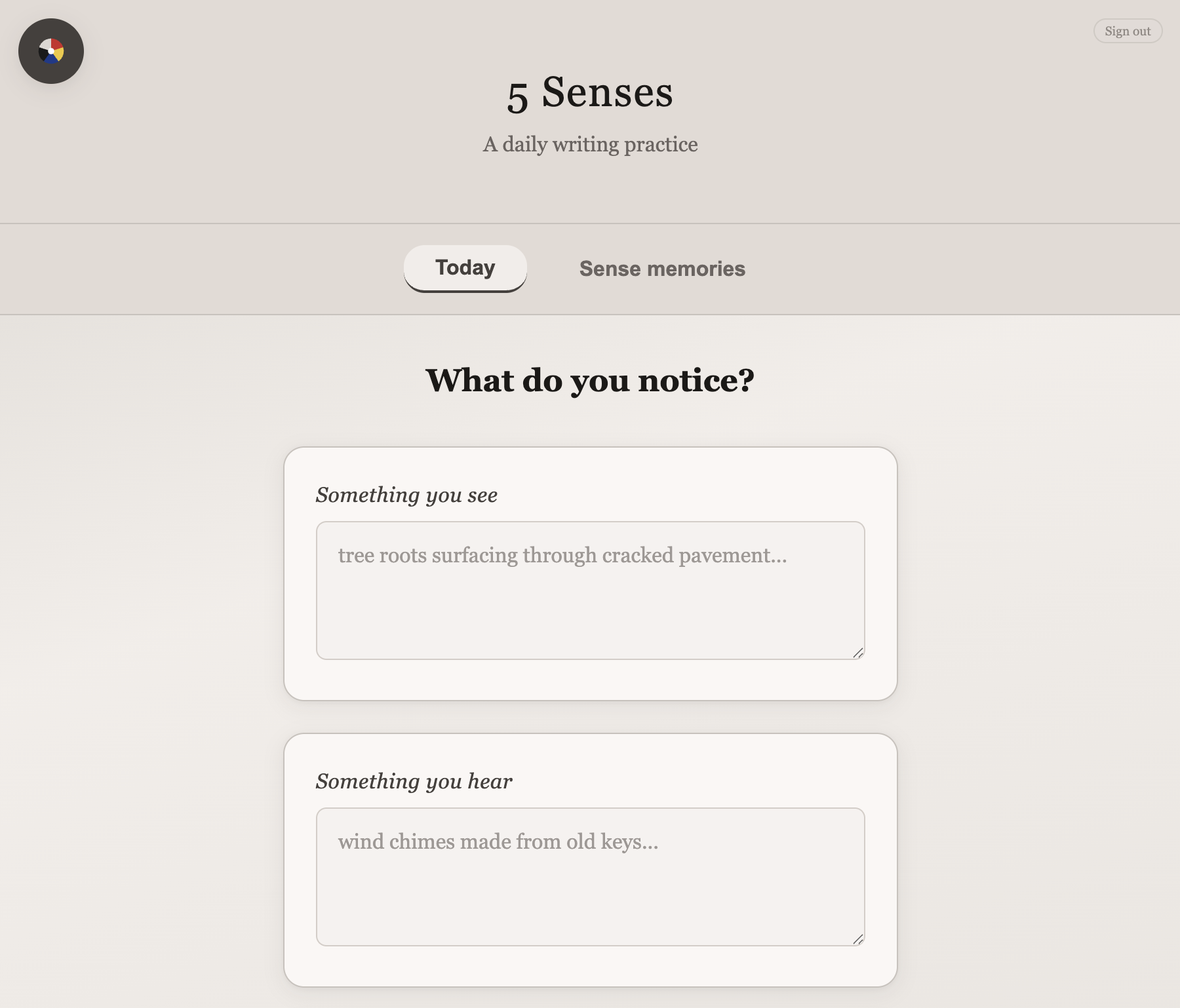The width and height of the screenshot is (1180, 1008).
Task: Click the 'A daily writing practice' subtitle
Action: coord(590,144)
